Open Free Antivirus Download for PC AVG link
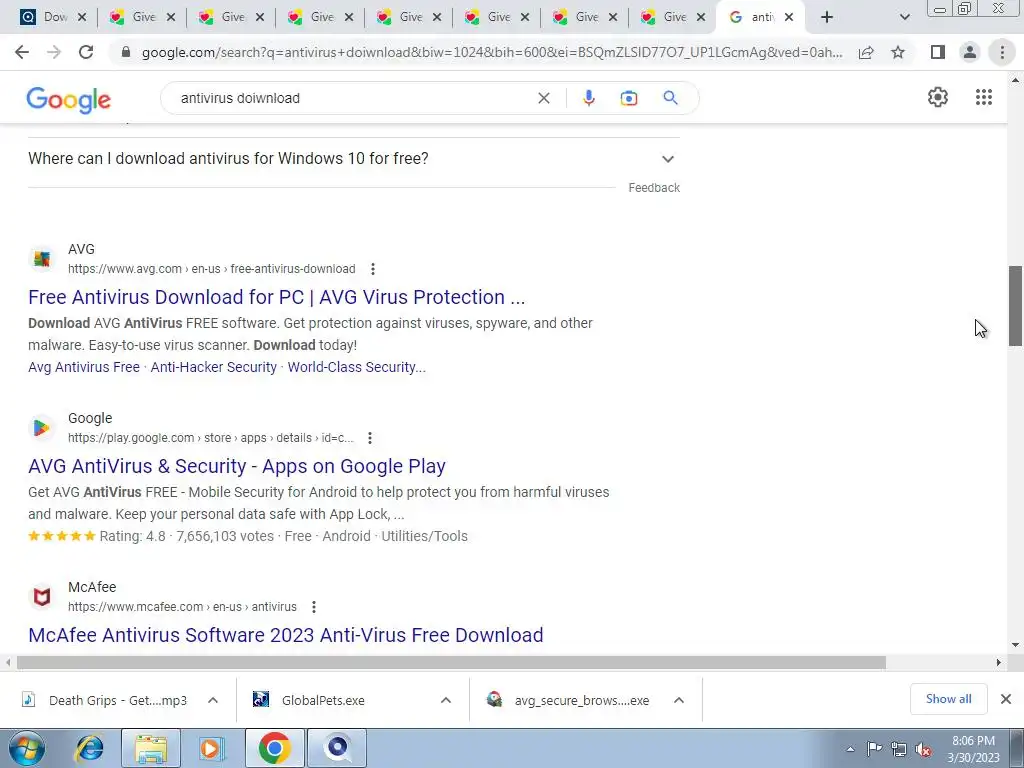The image size is (1024, 768). pos(276,297)
